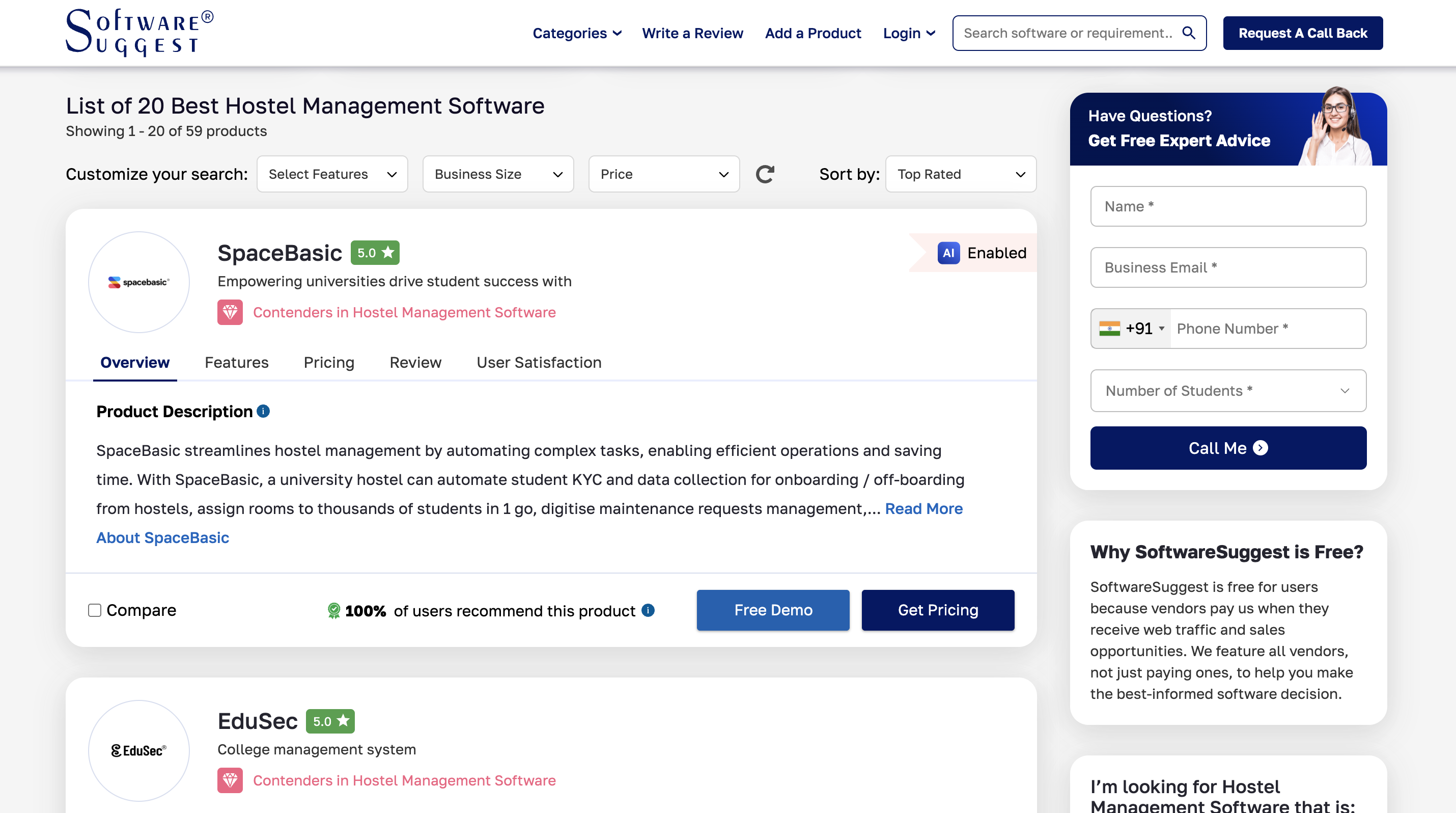This screenshot has height=813, width=1456.
Task: Open the Business Size dropdown
Action: pos(498,174)
